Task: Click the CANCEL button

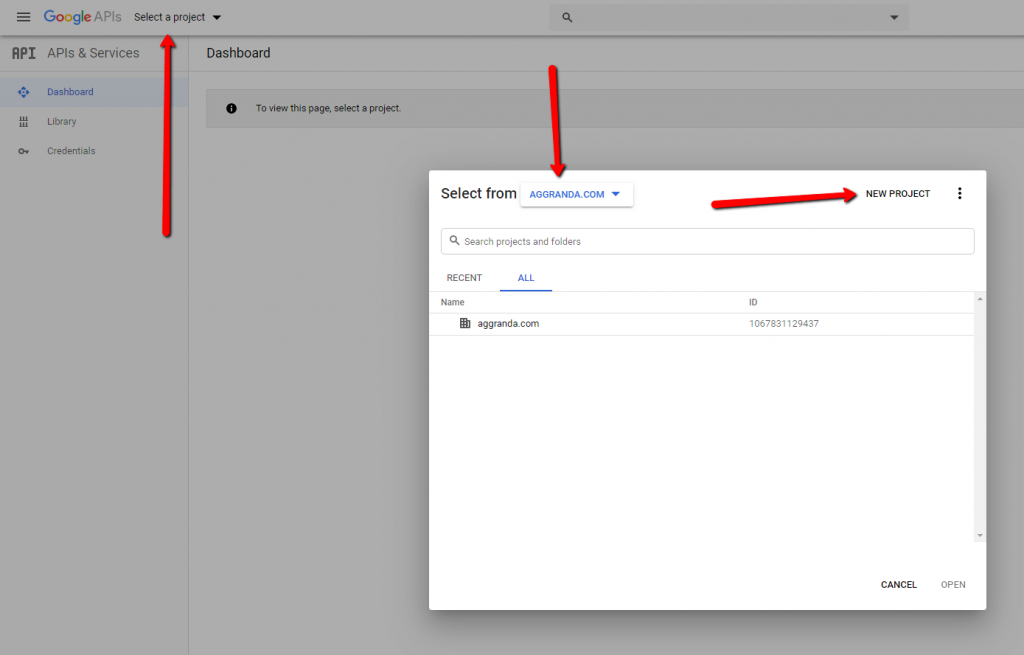Action: click(x=898, y=584)
